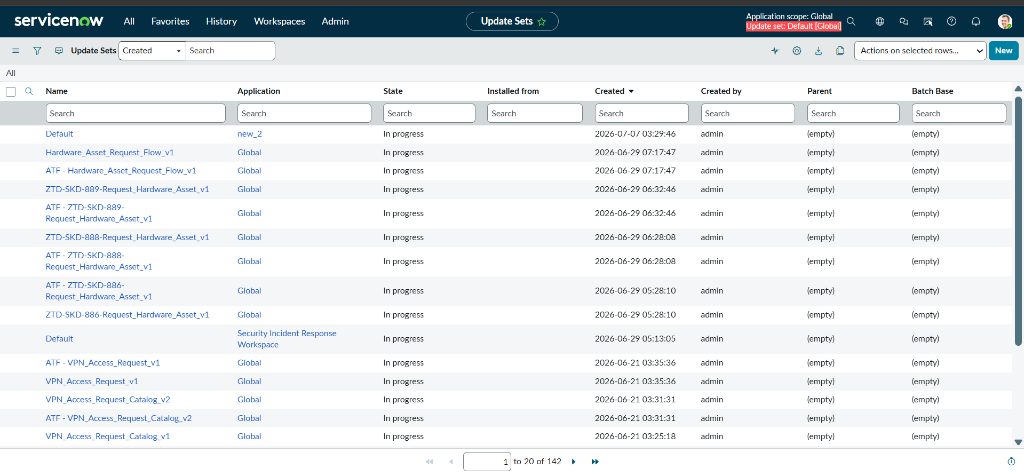Open the scope globe picker icon
Screen dimensions: 1024x472
coord(880,22)
